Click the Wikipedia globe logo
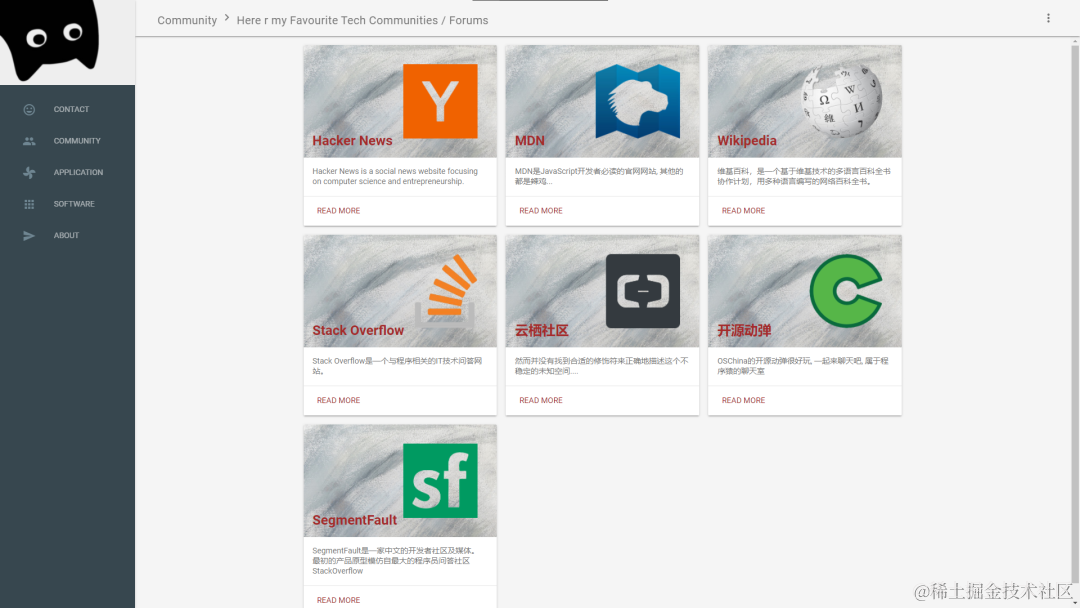The width and height of the screenshot is (1080, 608). tap(842, 101)
